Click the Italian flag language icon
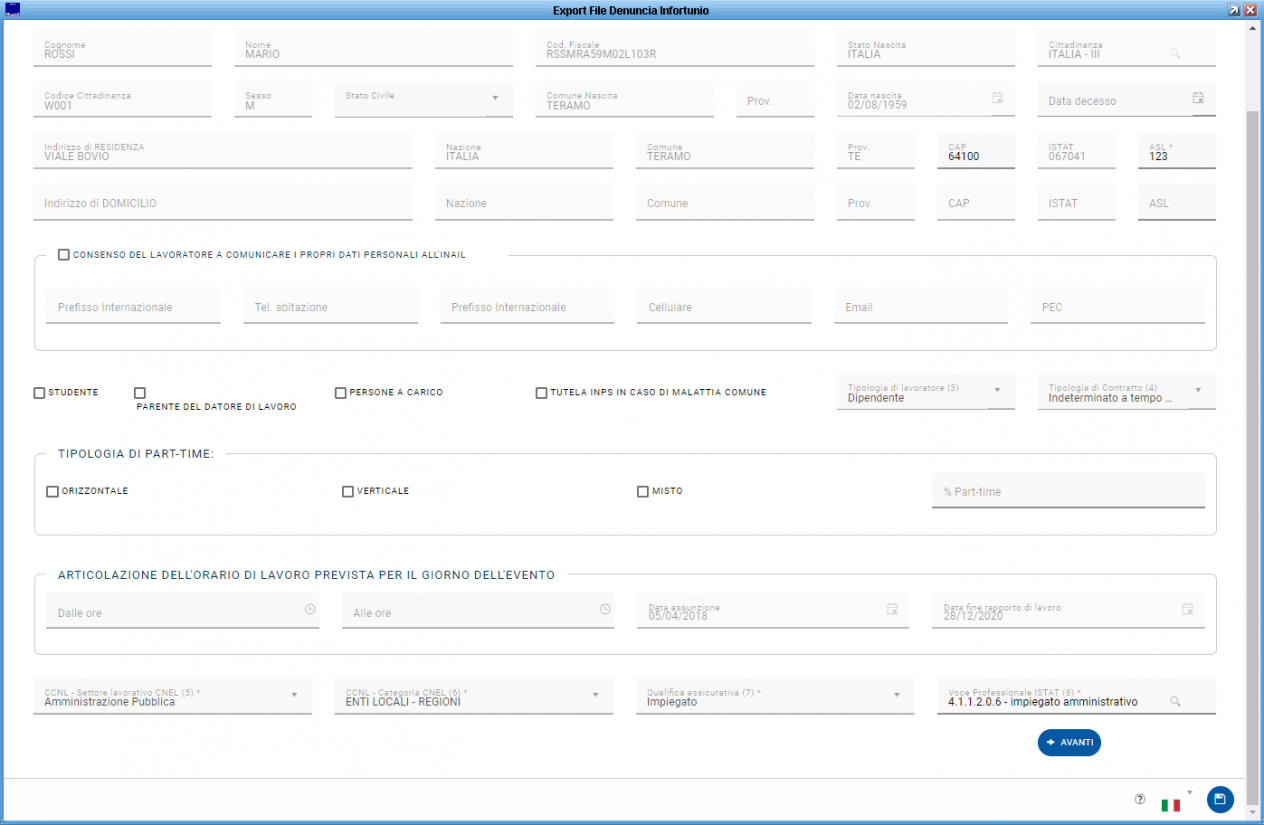 click(x=1170, y=804)
